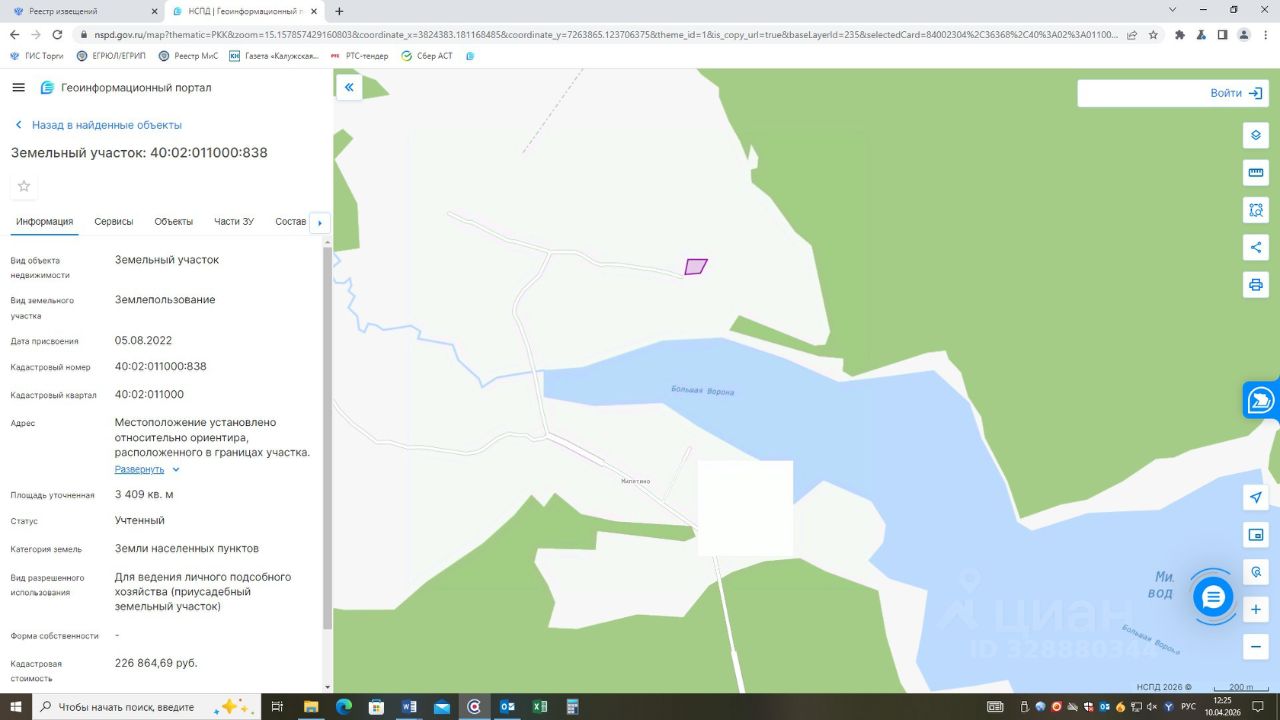Screen dimensions: 1280x720
Task: Center map on my location
Action: coord(1256,497)
